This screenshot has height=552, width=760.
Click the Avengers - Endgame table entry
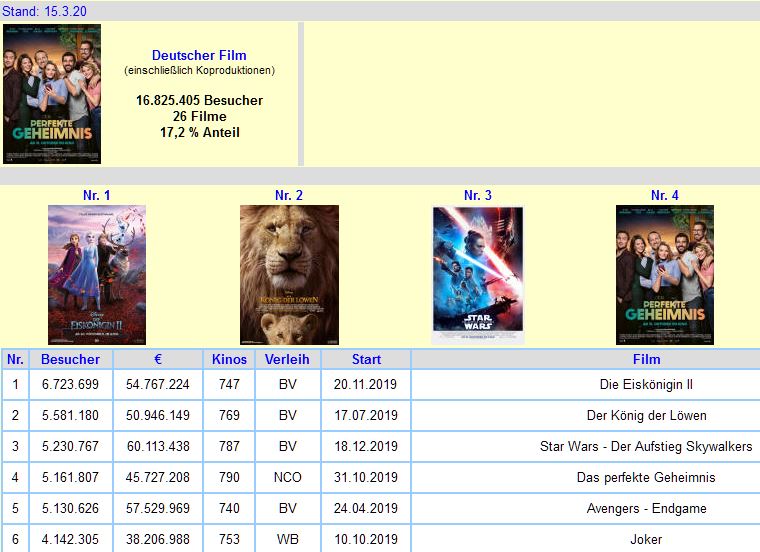pos(646,508)
